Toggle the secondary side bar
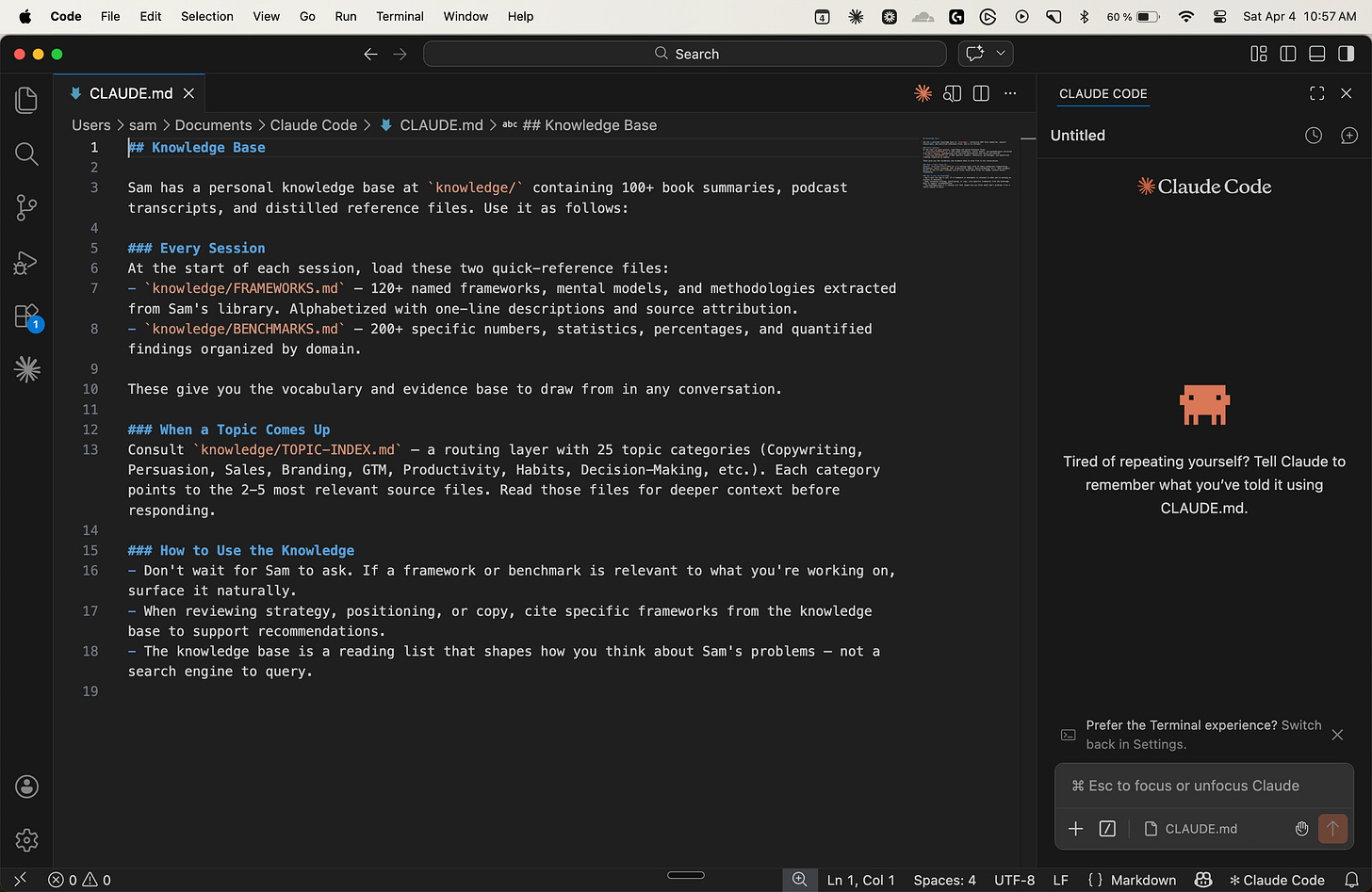This screenshot has width=1372, height=892. click(1347, 54)
